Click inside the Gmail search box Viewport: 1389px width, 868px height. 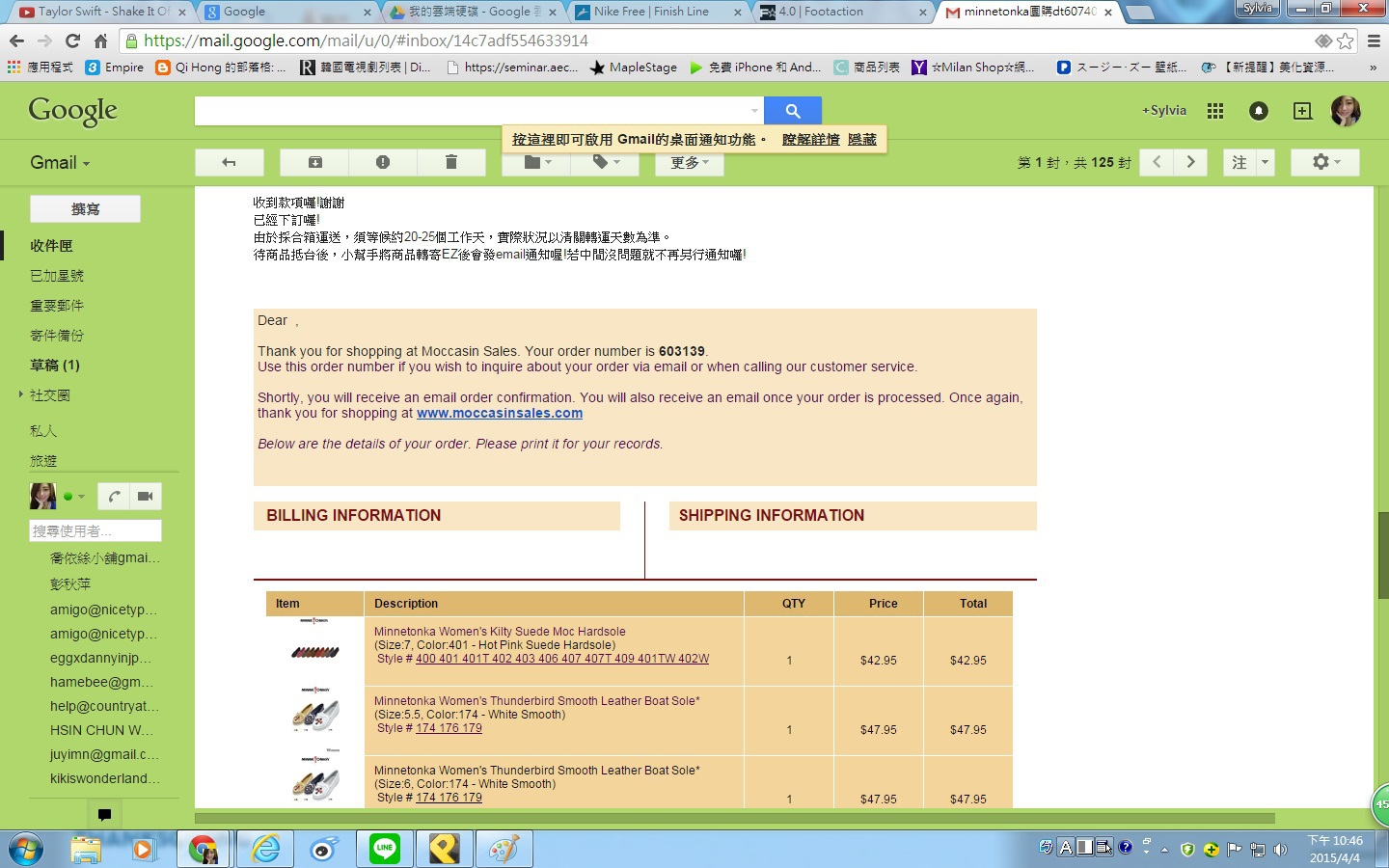point(471,111)
